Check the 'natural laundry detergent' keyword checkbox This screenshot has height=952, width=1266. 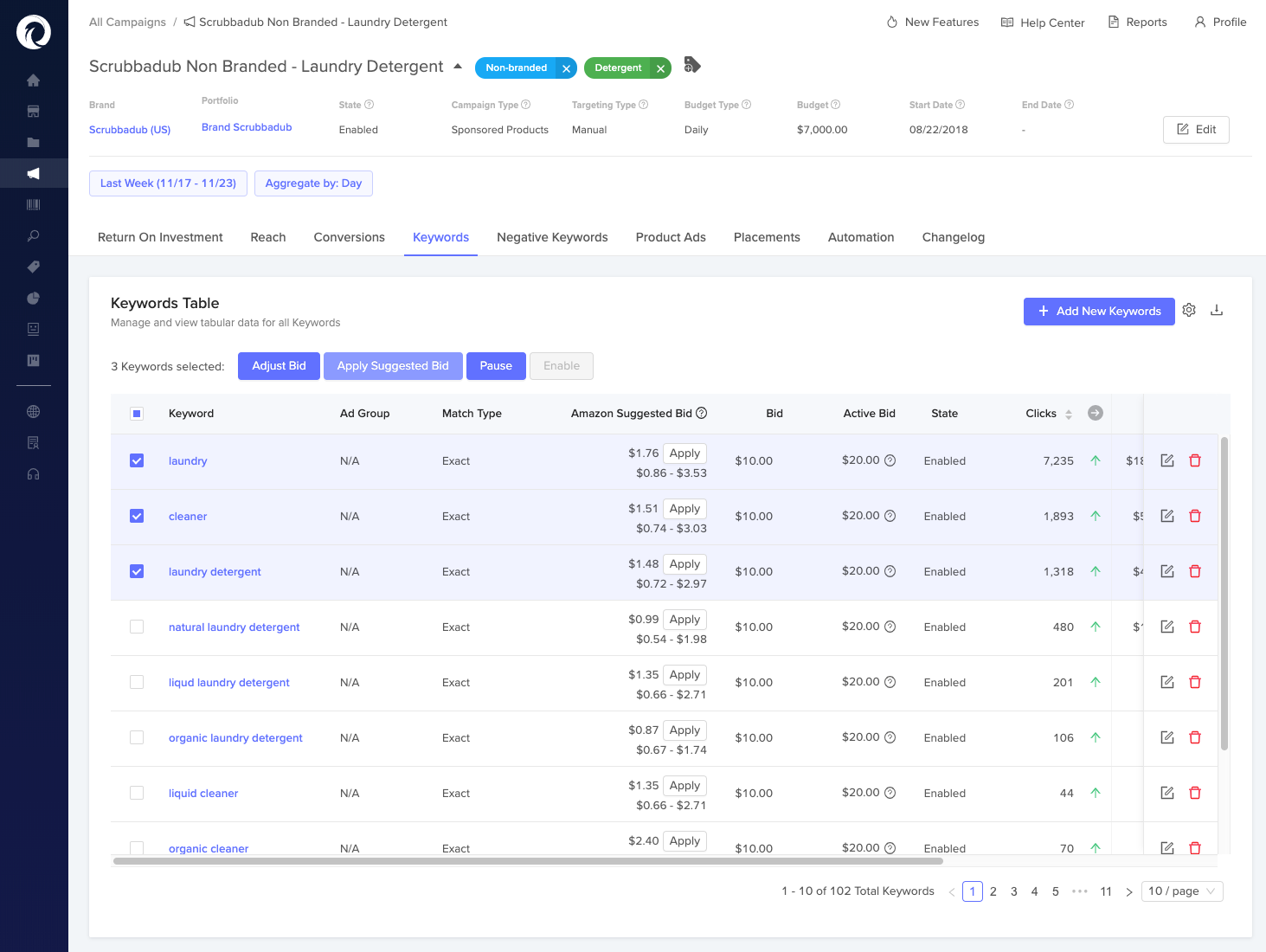[136, 626]
